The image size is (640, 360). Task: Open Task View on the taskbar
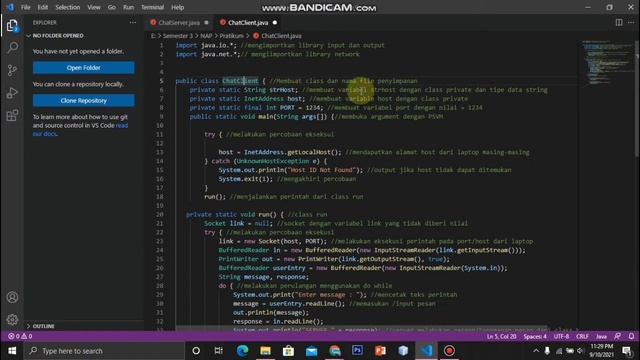pos(219,351)
